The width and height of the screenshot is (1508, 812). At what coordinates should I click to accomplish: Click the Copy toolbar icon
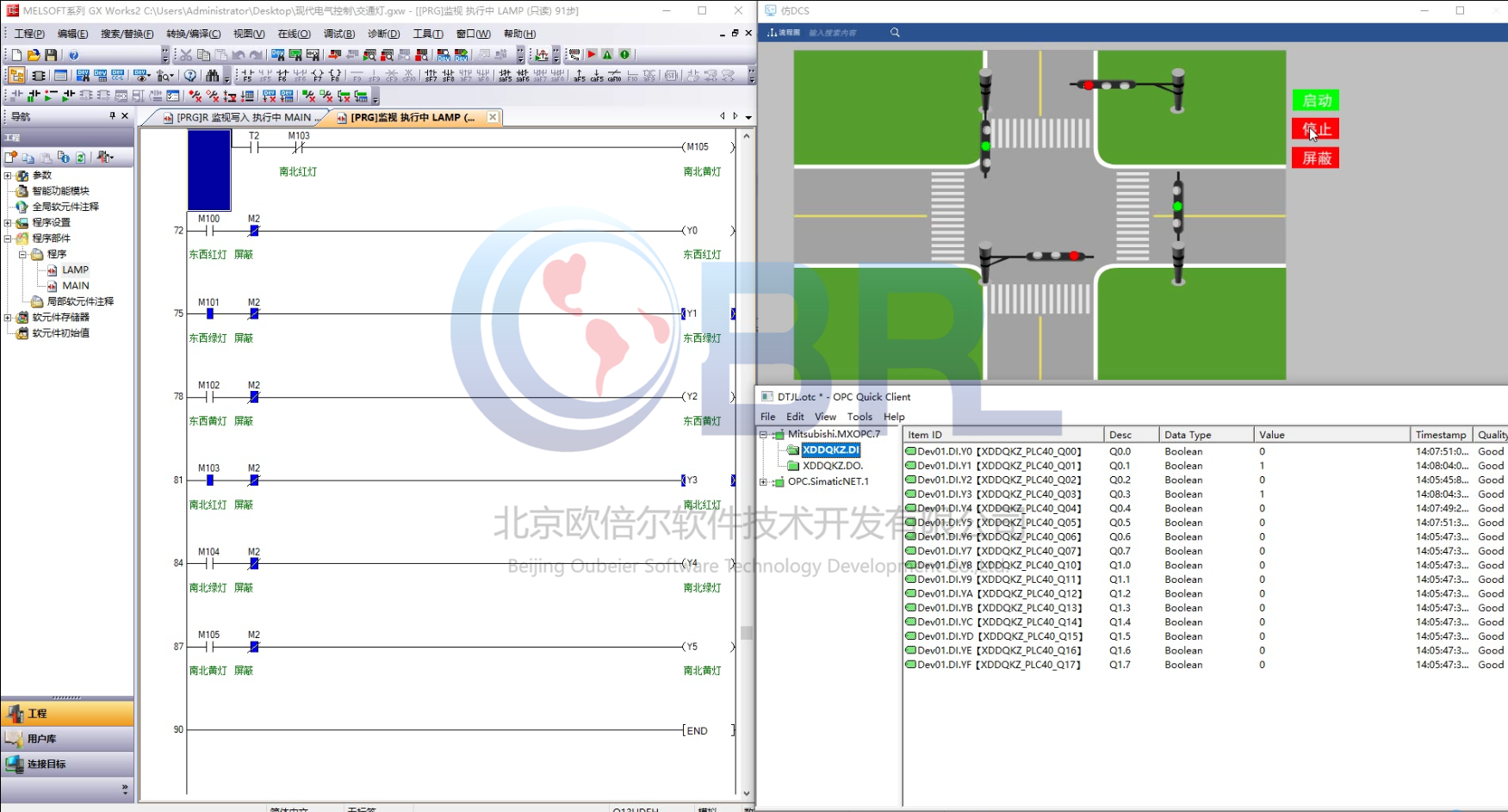coord(203,55)
